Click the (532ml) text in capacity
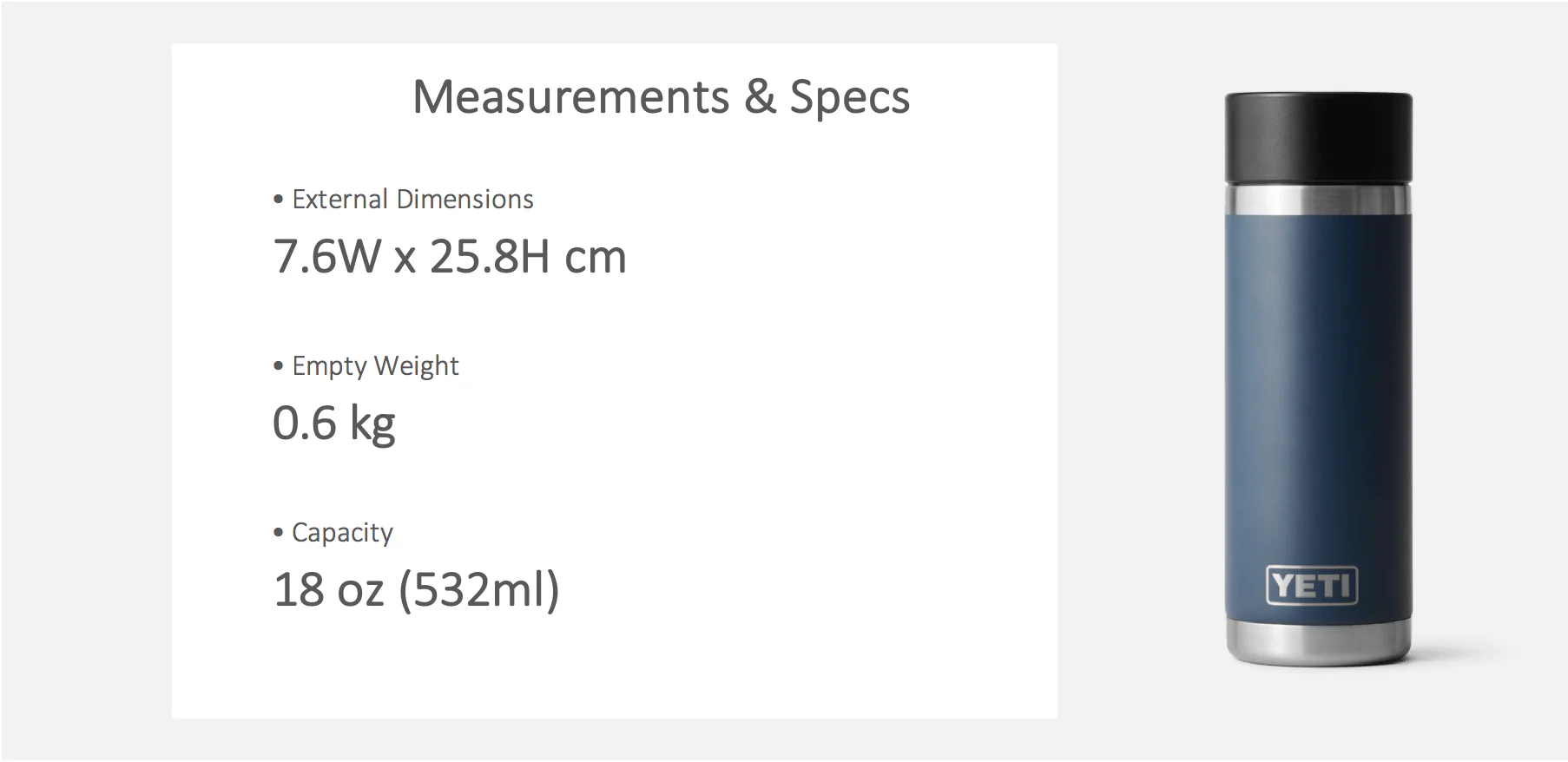 pyautogui.click(x=479, y=590)
